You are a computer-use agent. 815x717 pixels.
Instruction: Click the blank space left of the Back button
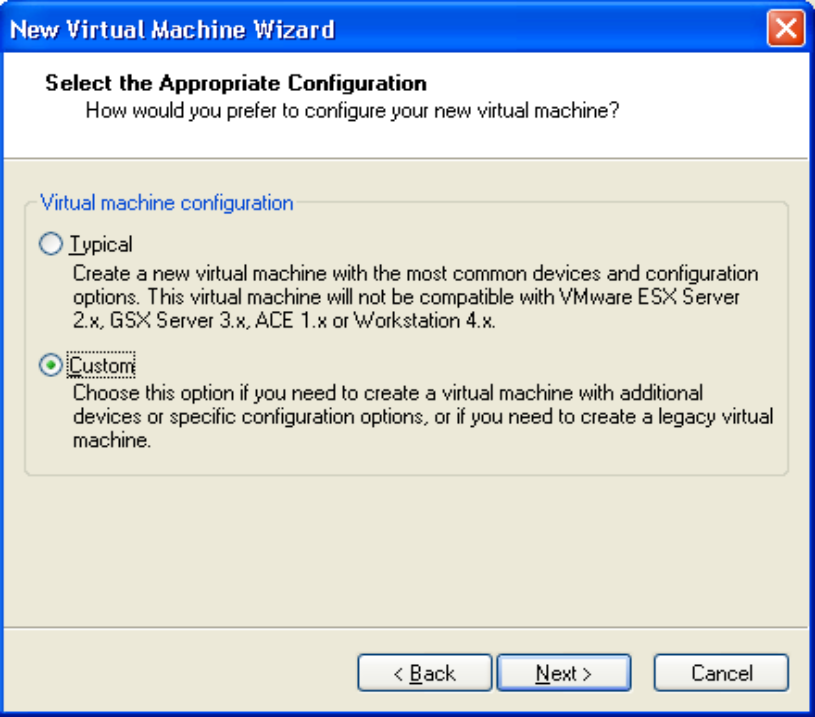click(x=180, y=673)
